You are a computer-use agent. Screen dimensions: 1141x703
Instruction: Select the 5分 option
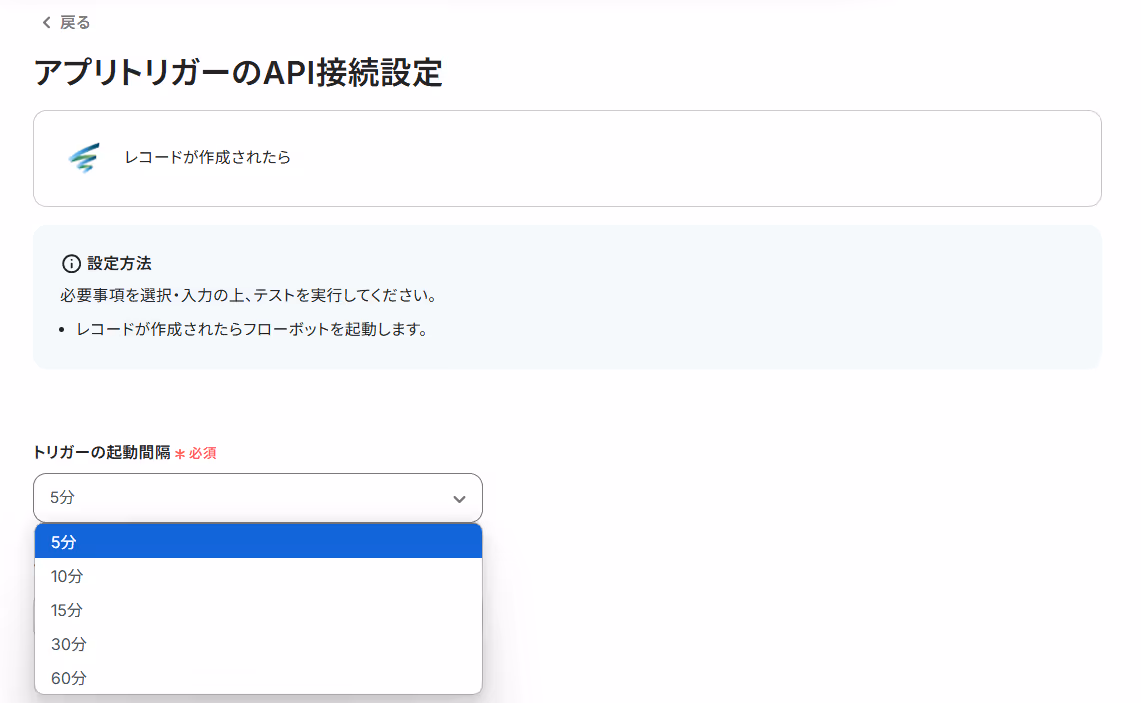pos(258,541)
